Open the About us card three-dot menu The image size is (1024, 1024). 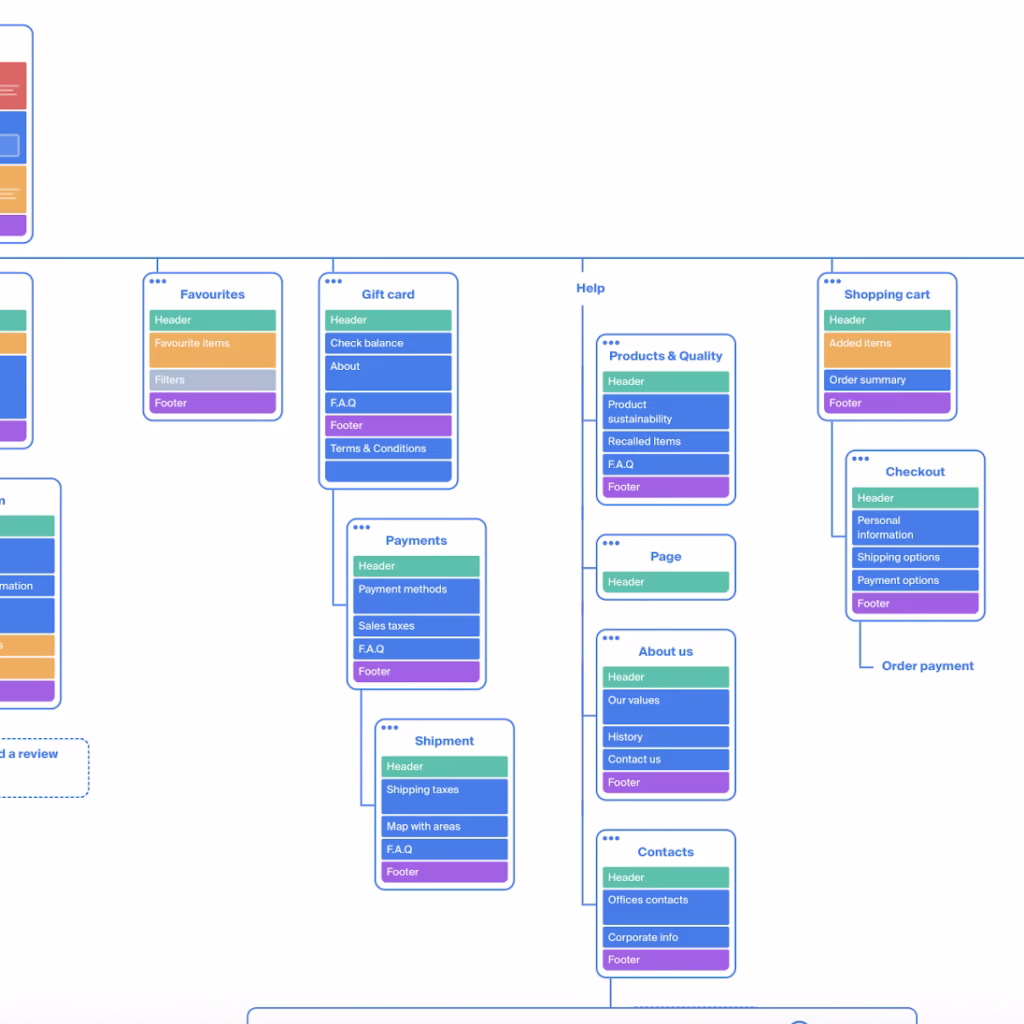[610, 638]
